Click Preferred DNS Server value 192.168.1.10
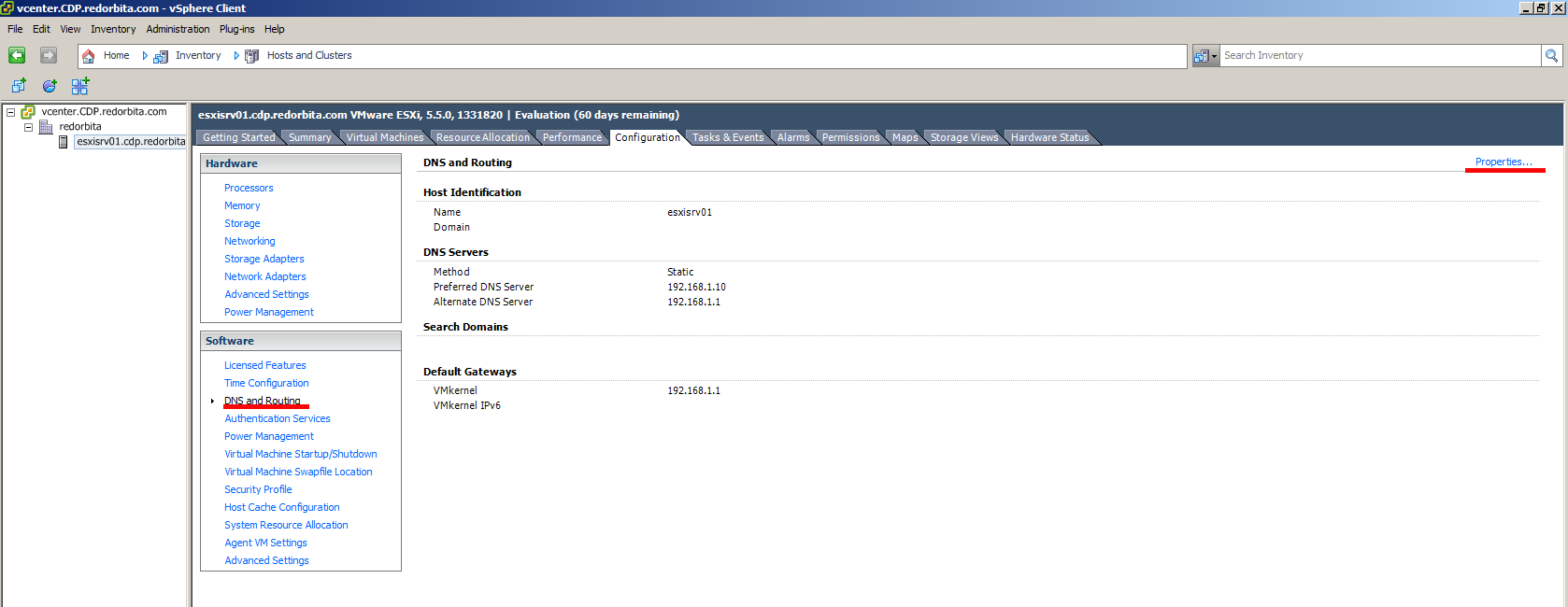The width and height of the screenshot is (1568, 607). coord(696,287)
